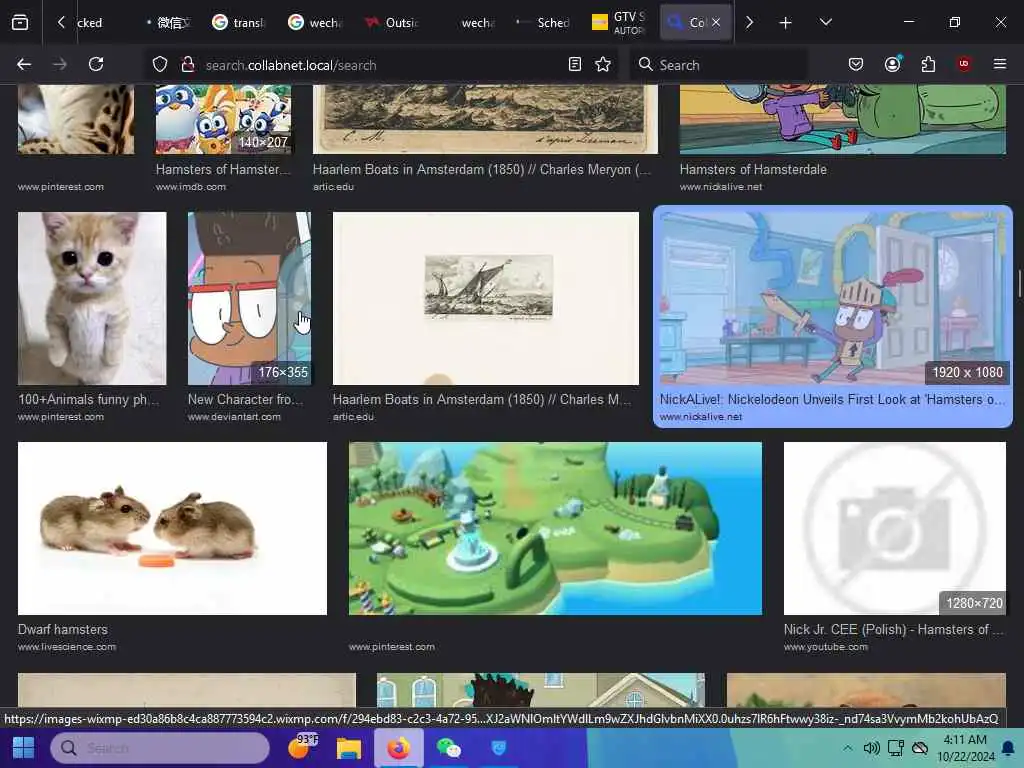Click the www.deviantart.com source text

coord(234,417)
